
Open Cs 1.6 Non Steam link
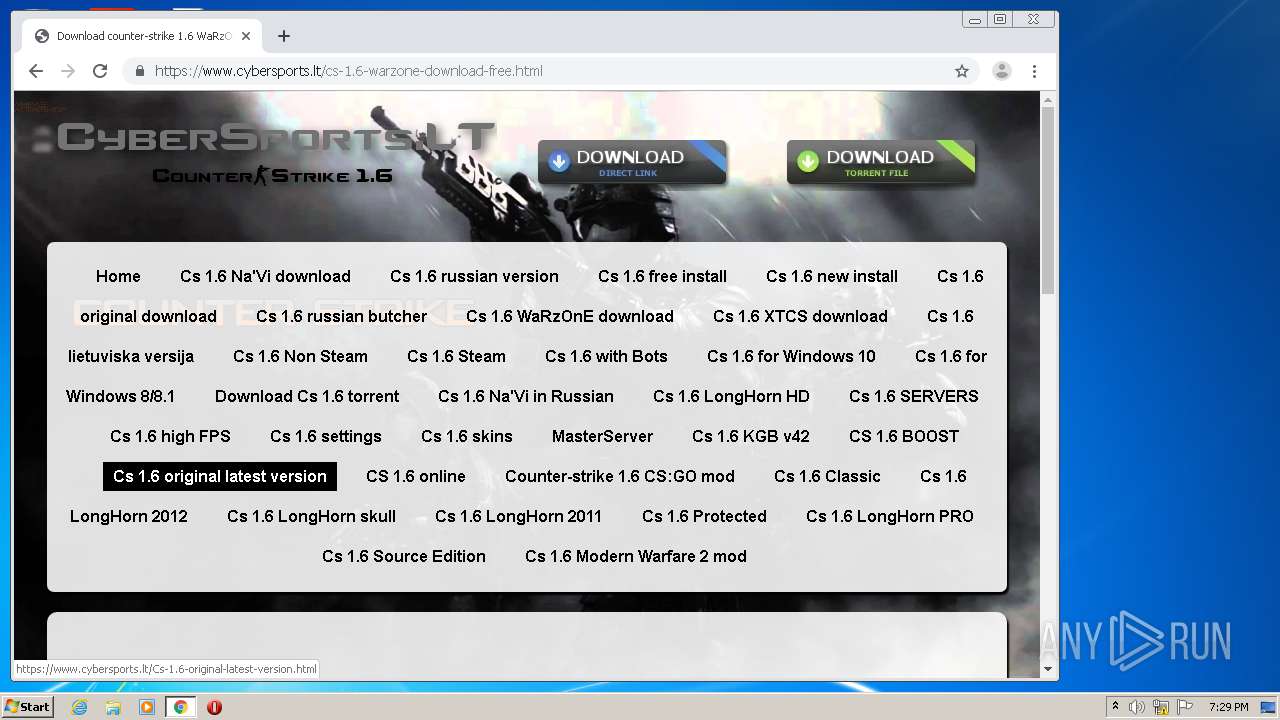coord(300,356)
